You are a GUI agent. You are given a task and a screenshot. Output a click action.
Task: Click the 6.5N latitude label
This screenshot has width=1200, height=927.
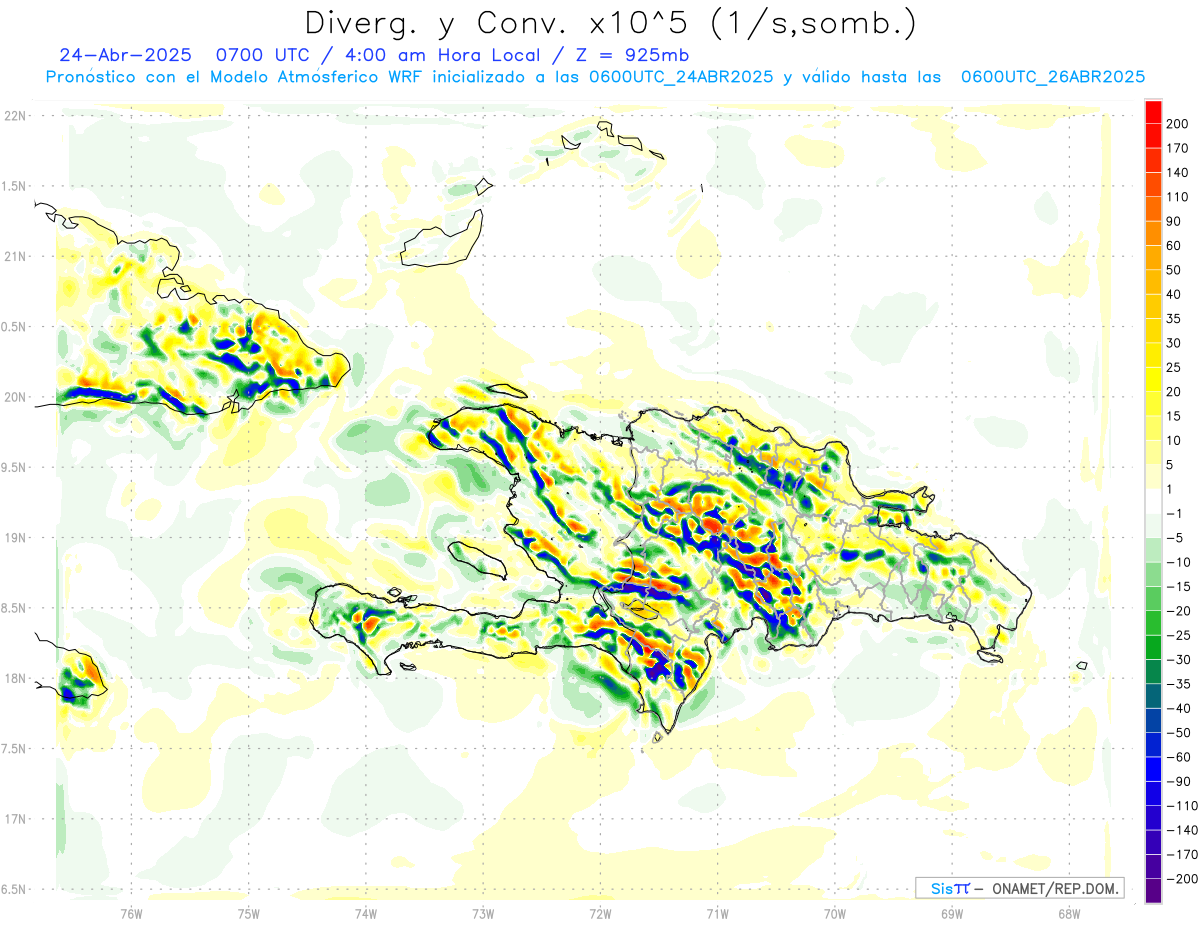(x=15, y=889)
